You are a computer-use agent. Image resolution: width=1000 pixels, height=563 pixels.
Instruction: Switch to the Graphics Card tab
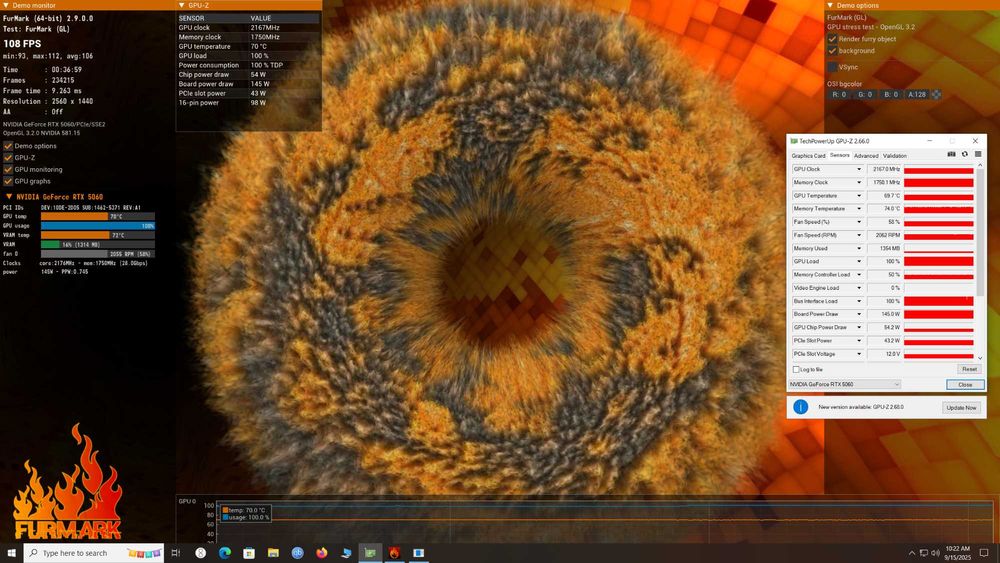[x=808, y=156]
